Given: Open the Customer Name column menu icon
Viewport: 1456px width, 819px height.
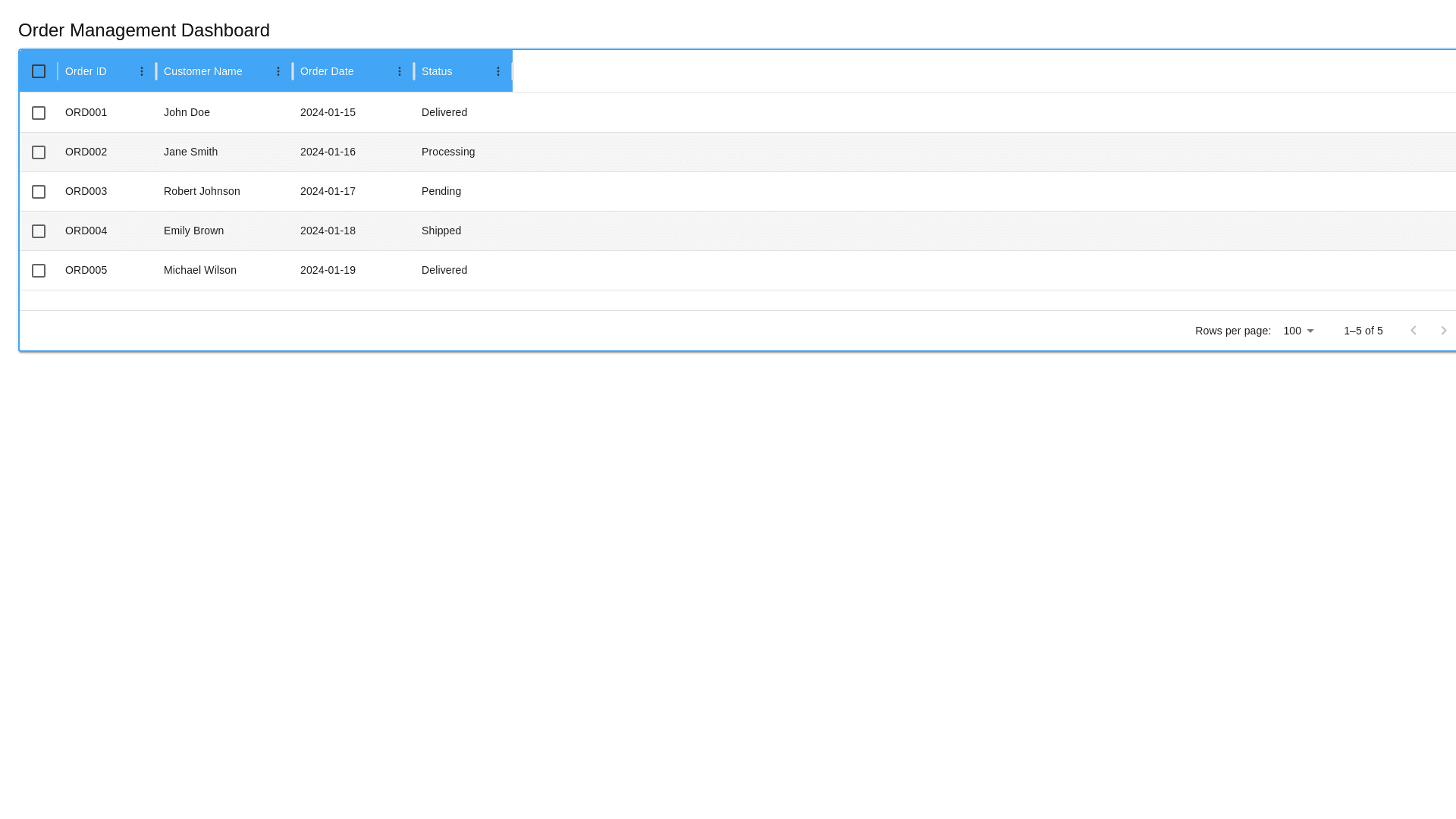Looking at the screenshot, I should 278,71.
